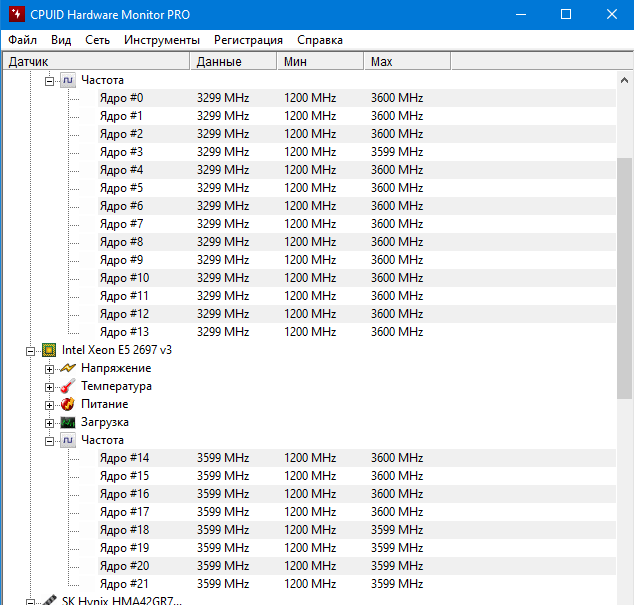The image size is (634, 605).
Task: Open the Сеть menu
Action: pyautogui.click(x=97, y=40)
